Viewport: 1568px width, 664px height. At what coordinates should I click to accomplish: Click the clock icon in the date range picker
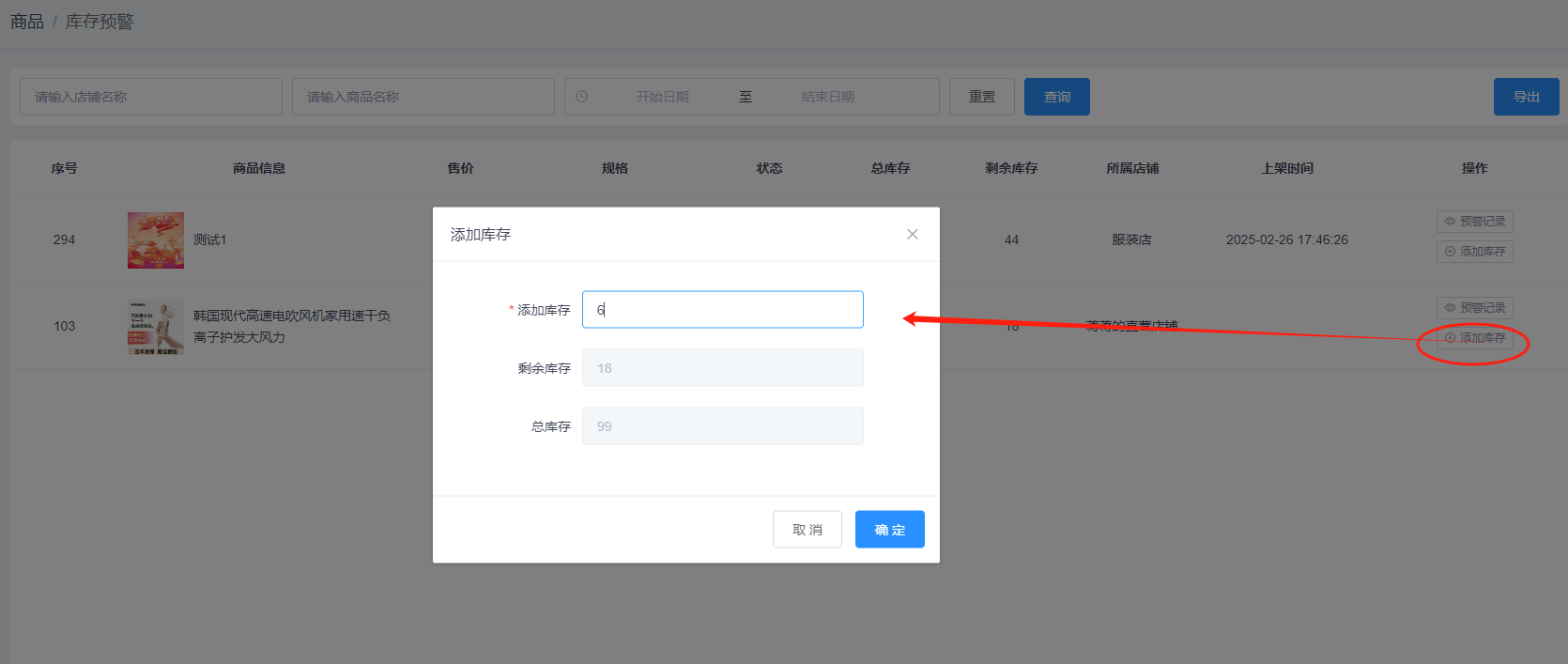[582, 97]
